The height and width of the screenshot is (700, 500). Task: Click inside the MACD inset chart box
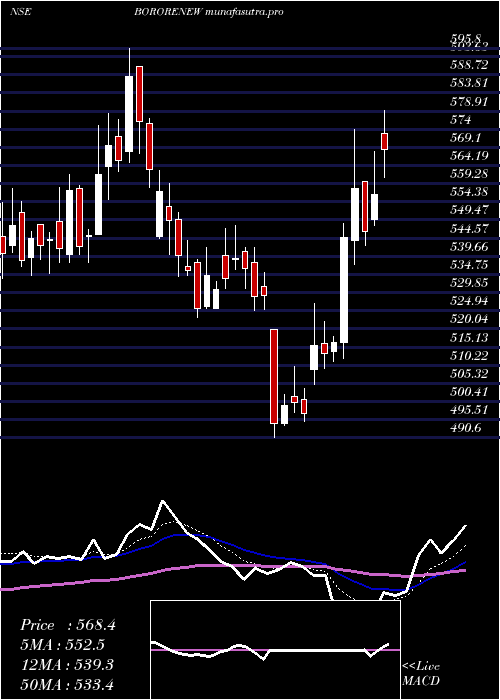click(275, 650)
